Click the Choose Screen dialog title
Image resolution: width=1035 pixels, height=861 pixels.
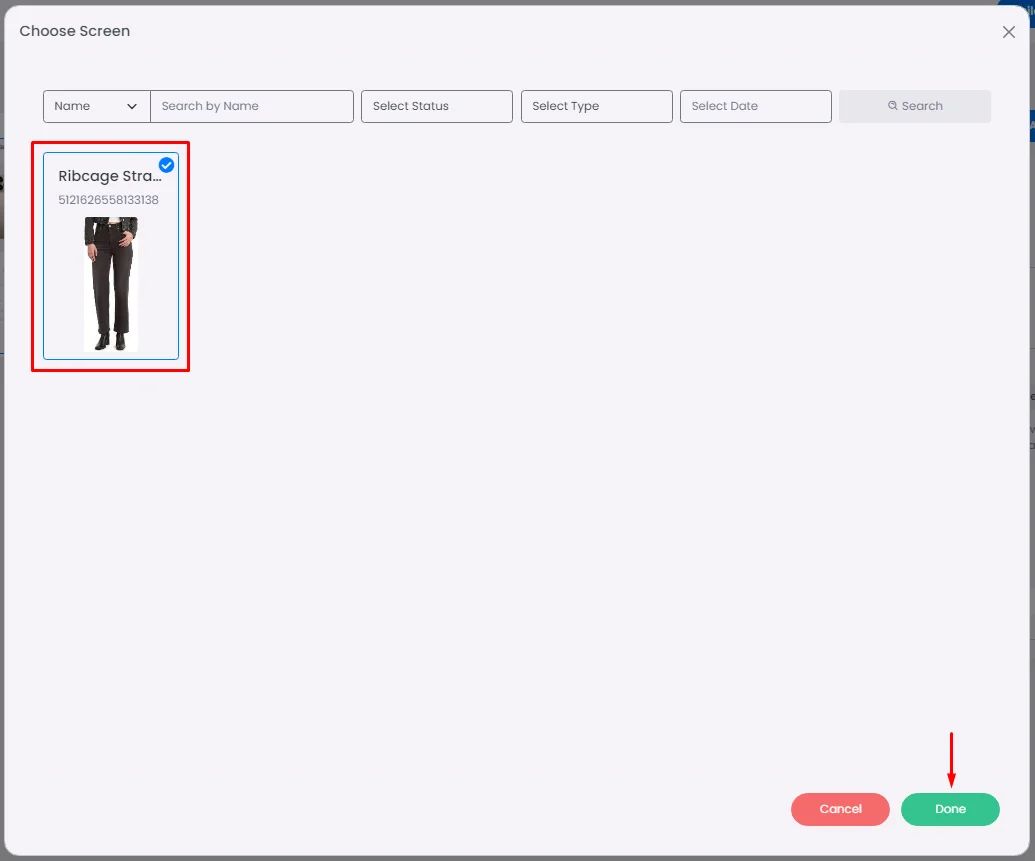(75, 31)
